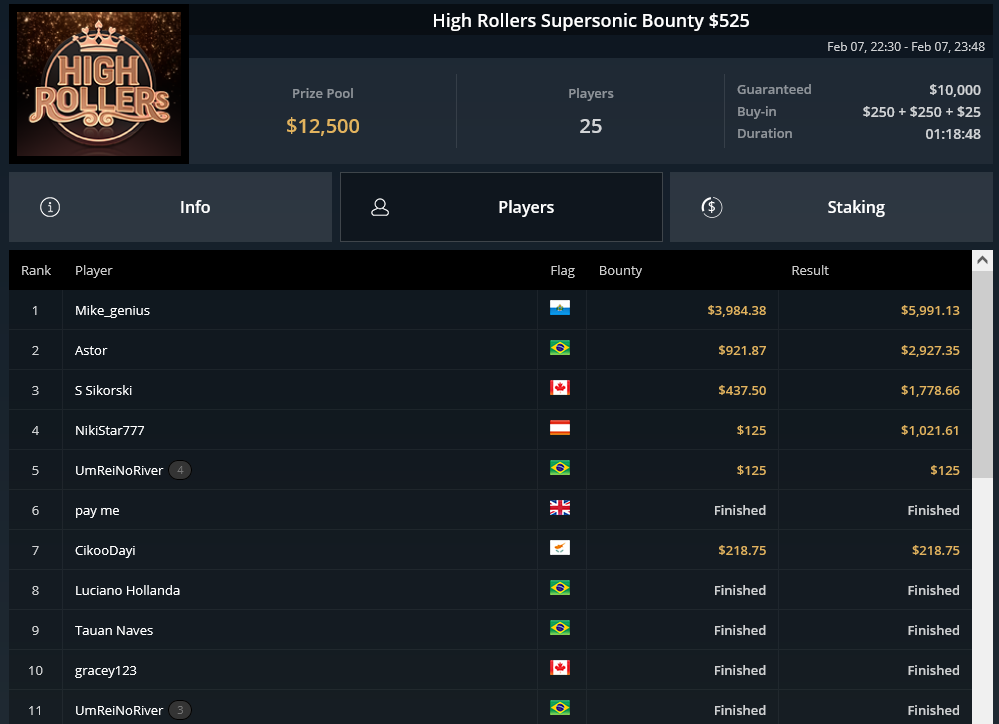
Task: Click the re-entry badge 4 beside UmReiNoRiver
Action: click(180, 470)
